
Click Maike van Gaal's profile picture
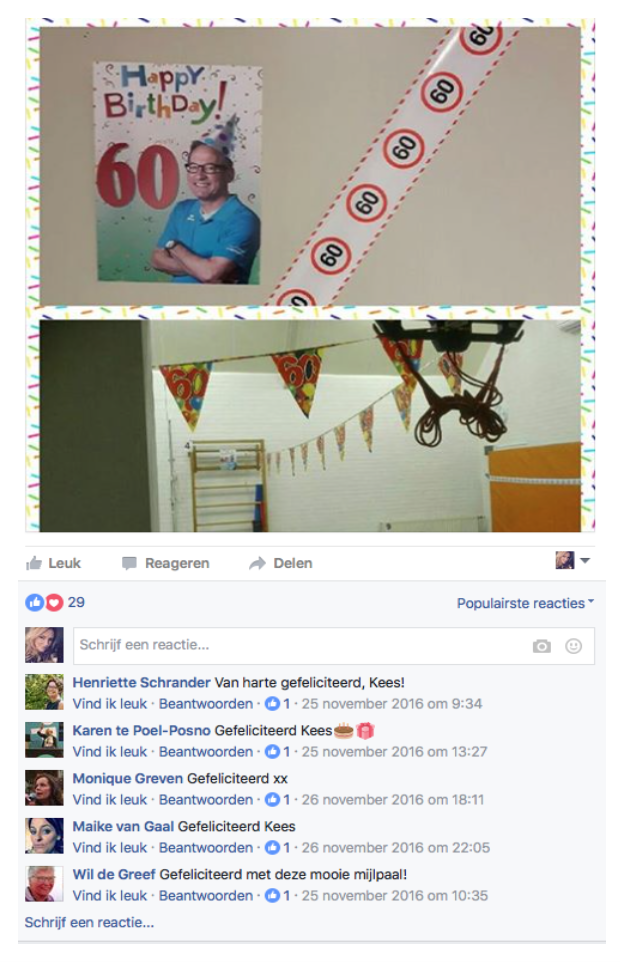(x=44, y=836)
